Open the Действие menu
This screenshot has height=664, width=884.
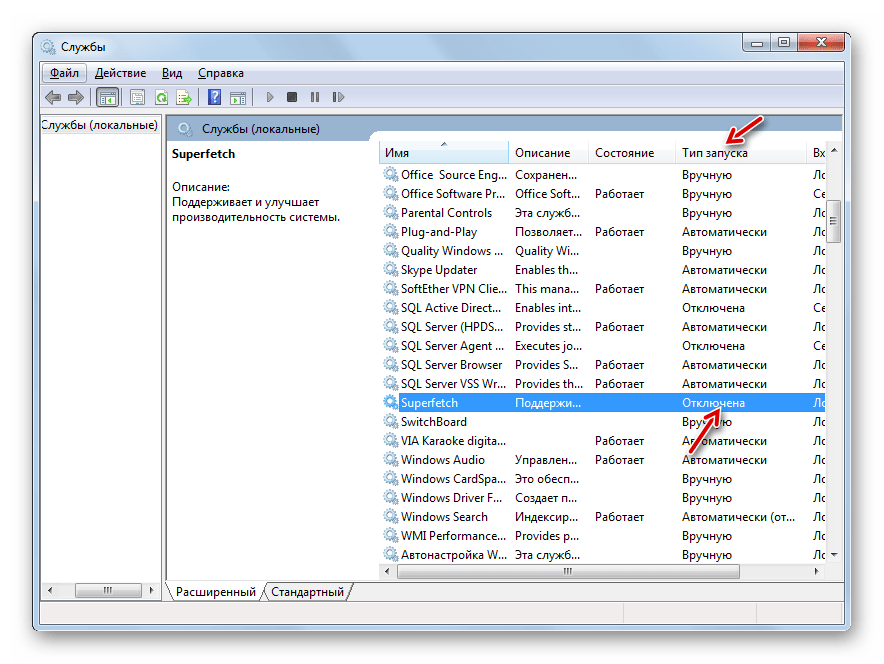121,73
